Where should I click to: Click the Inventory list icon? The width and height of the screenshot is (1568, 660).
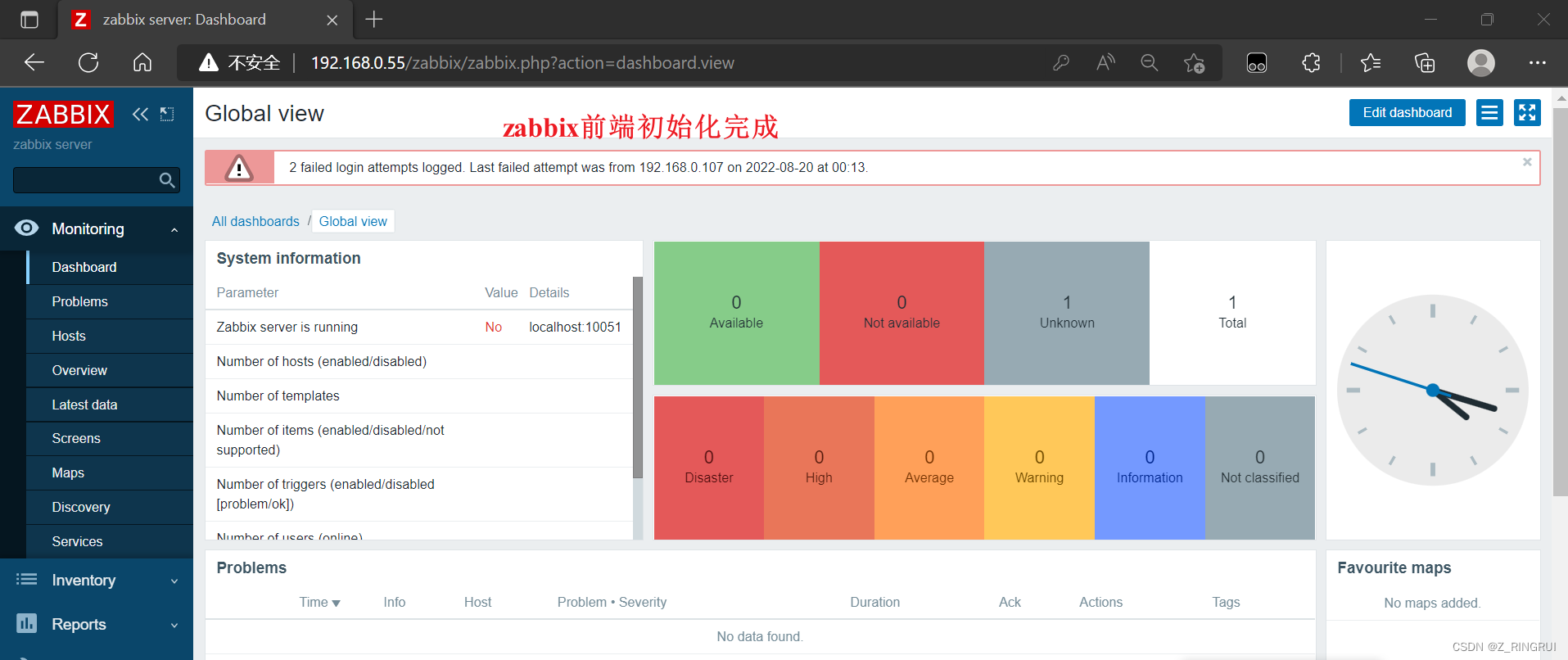pos(26,580)
